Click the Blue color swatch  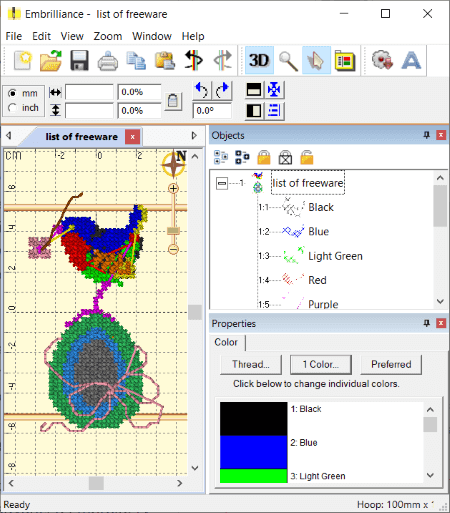point(253,452)
